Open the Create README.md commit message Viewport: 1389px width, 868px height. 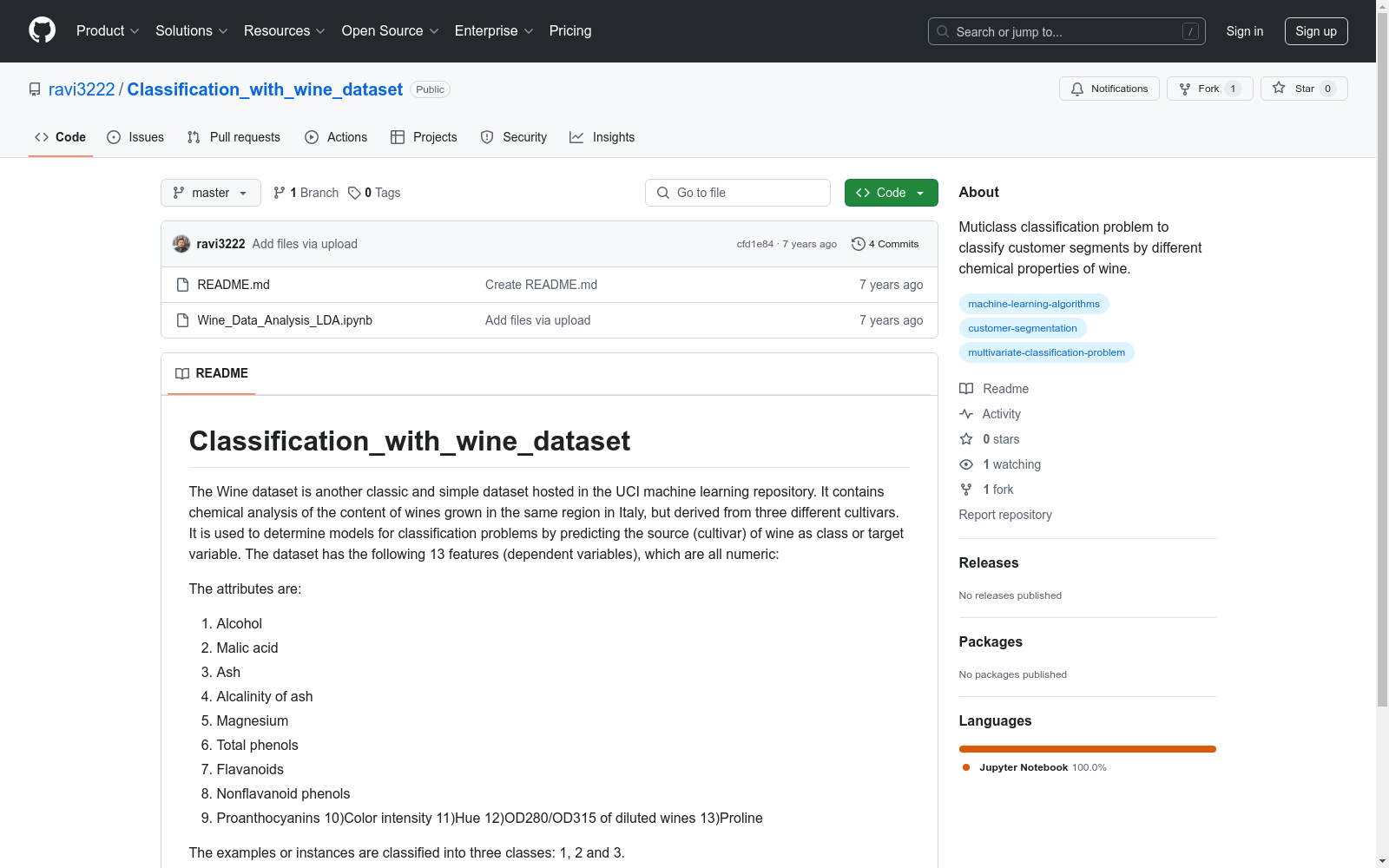[x=541, y=285]
